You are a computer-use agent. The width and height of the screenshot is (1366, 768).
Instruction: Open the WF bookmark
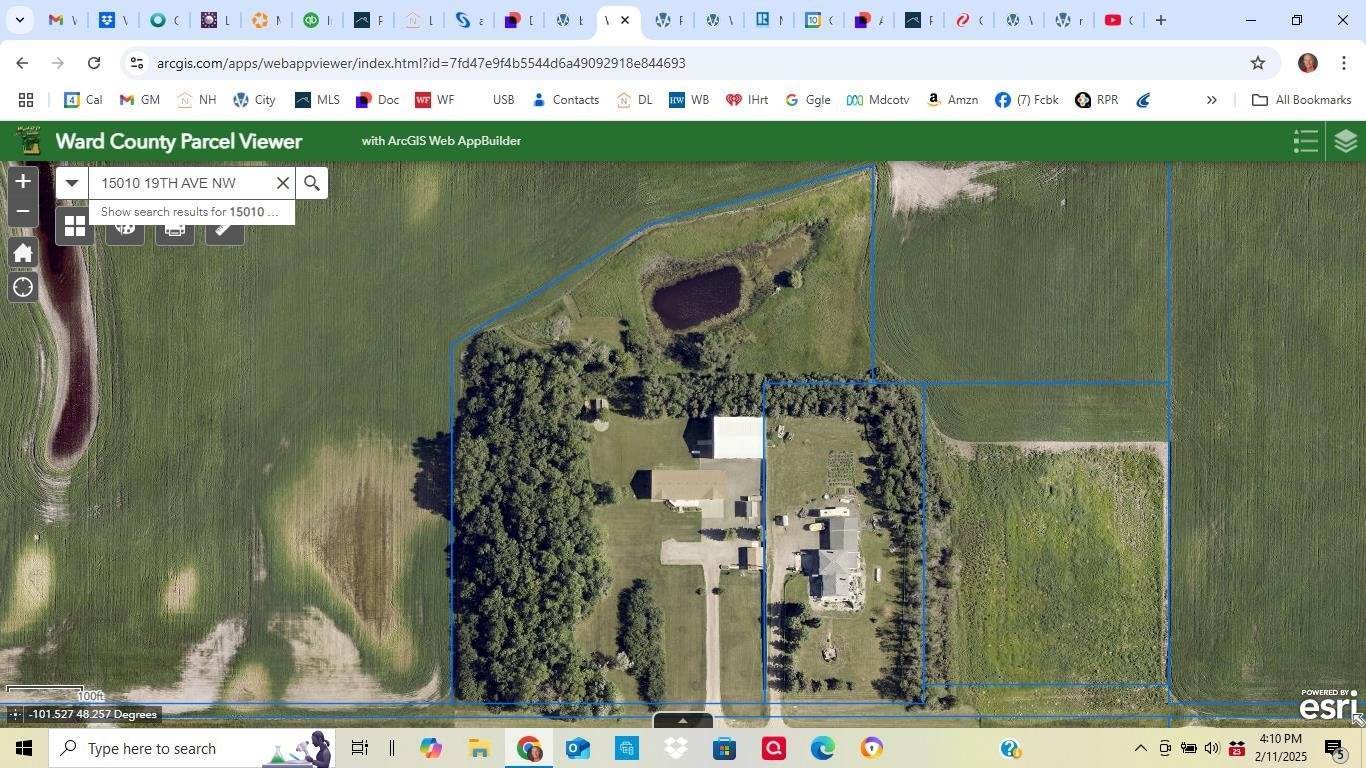click(x=435, y=100)
